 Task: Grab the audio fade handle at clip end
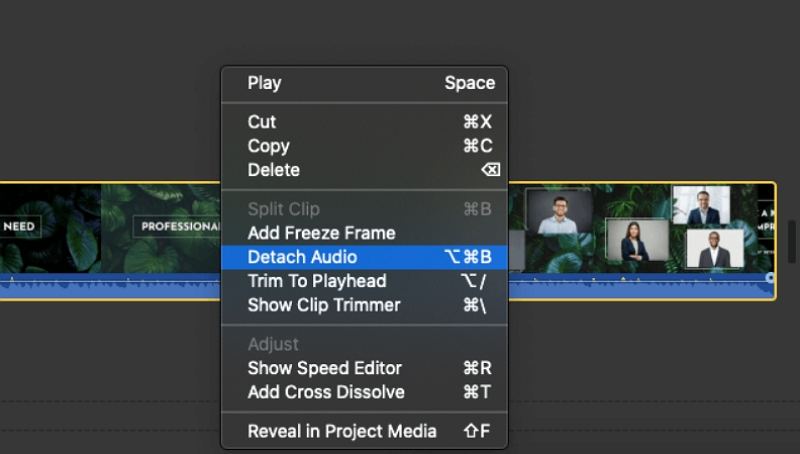(x=770, y=277)
